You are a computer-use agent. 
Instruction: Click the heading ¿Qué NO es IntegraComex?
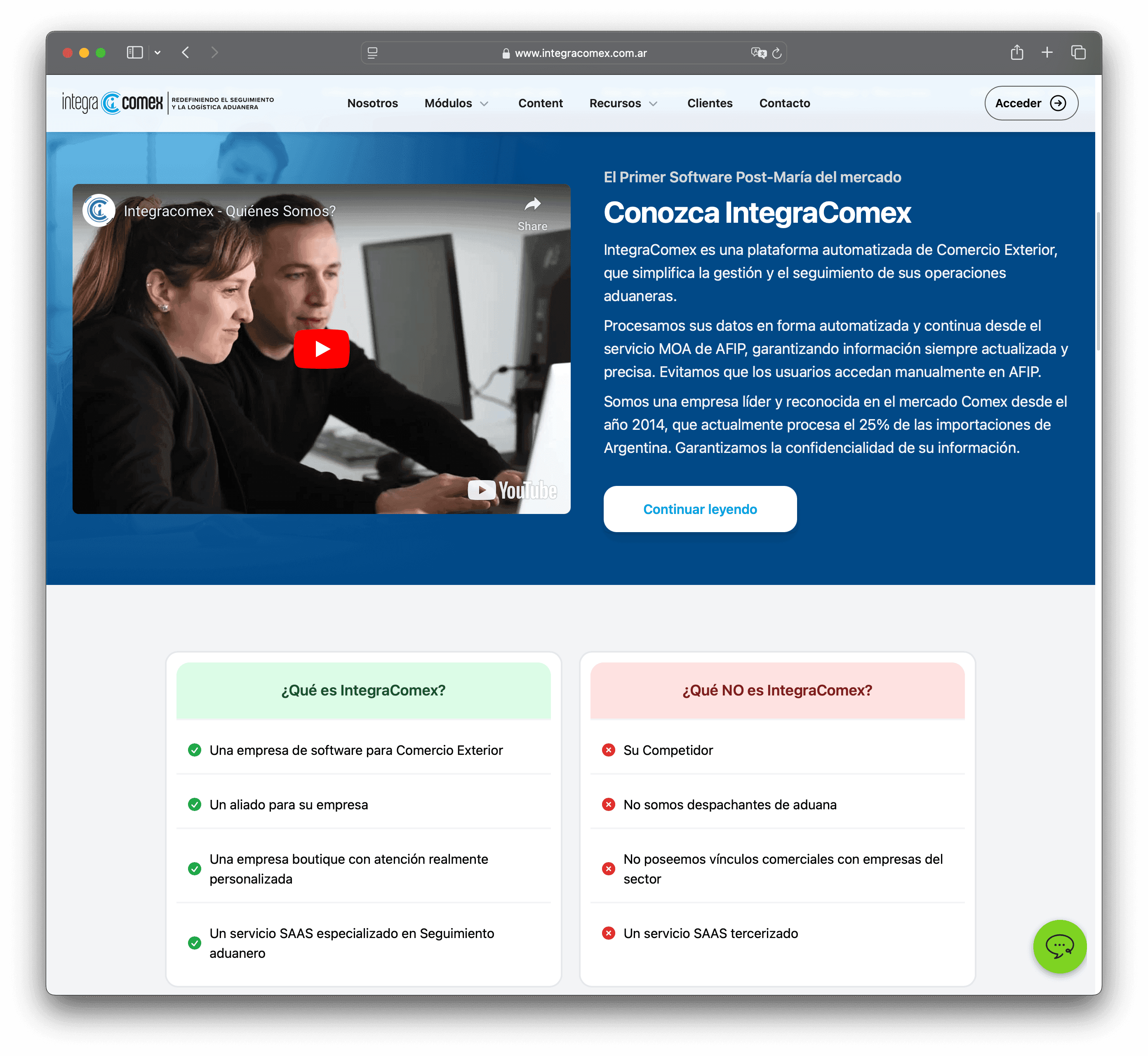point(777,690)
